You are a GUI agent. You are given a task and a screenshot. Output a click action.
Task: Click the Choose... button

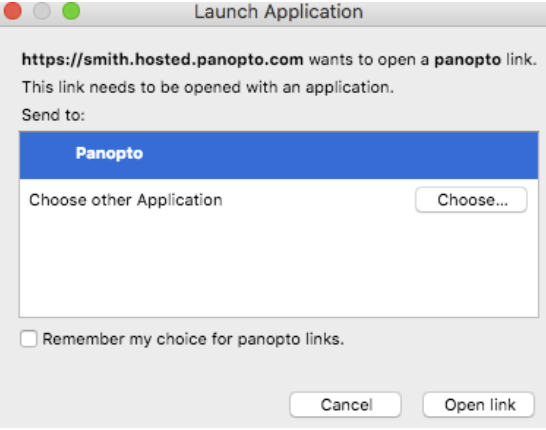point(471,200)
